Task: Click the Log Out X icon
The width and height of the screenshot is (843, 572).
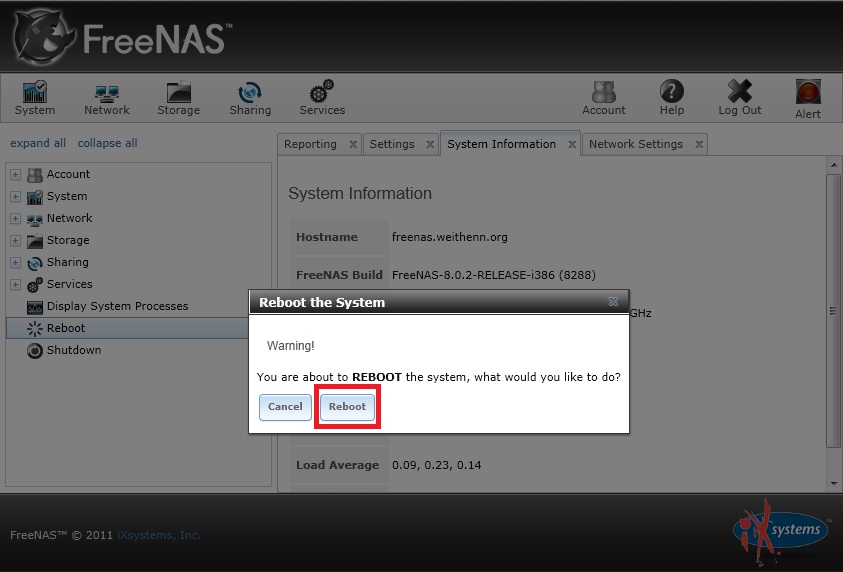Action: point(740,91)
